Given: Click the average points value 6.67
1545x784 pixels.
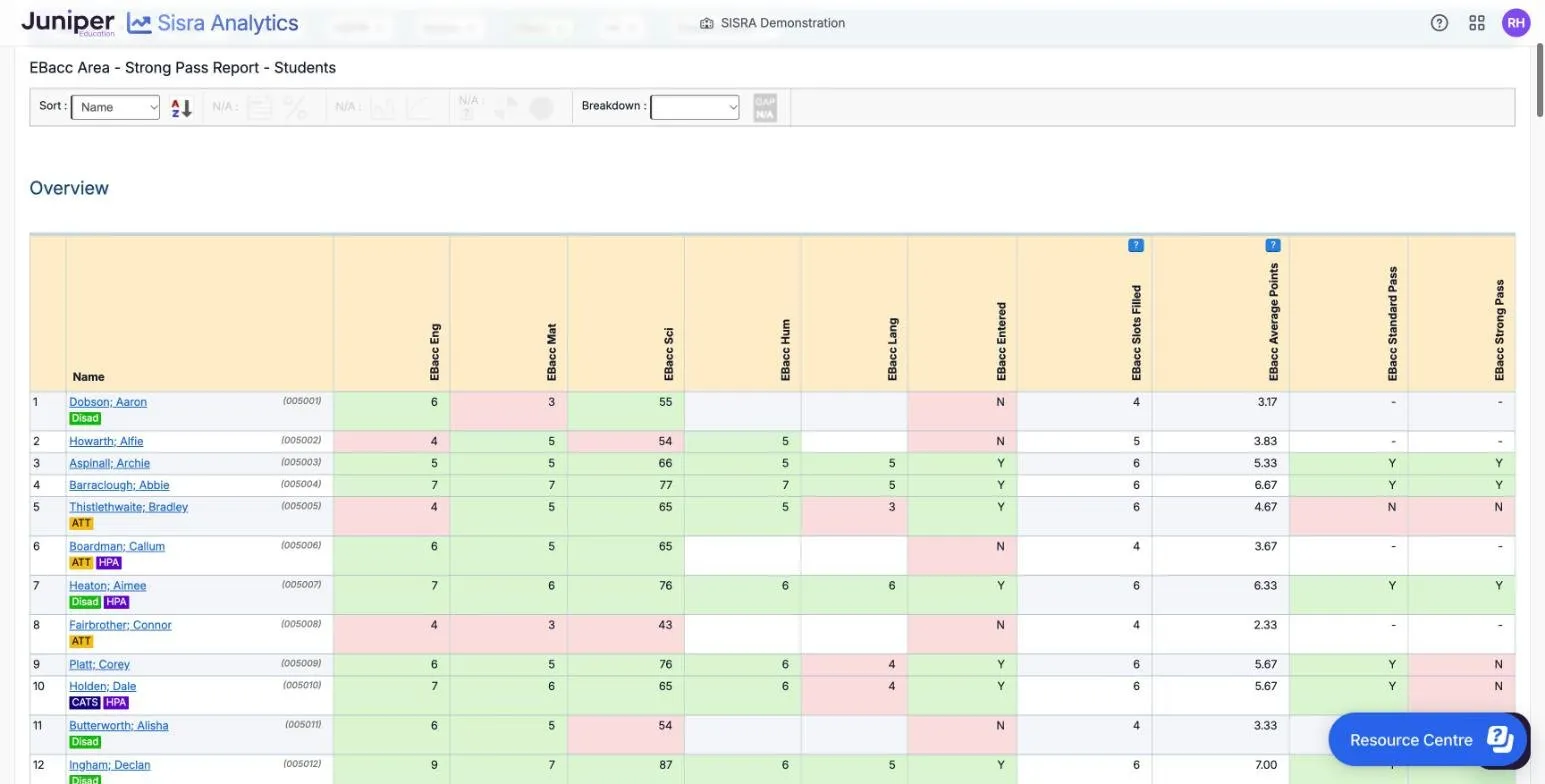Looking at the screenshot, I should click(1267, 485).
